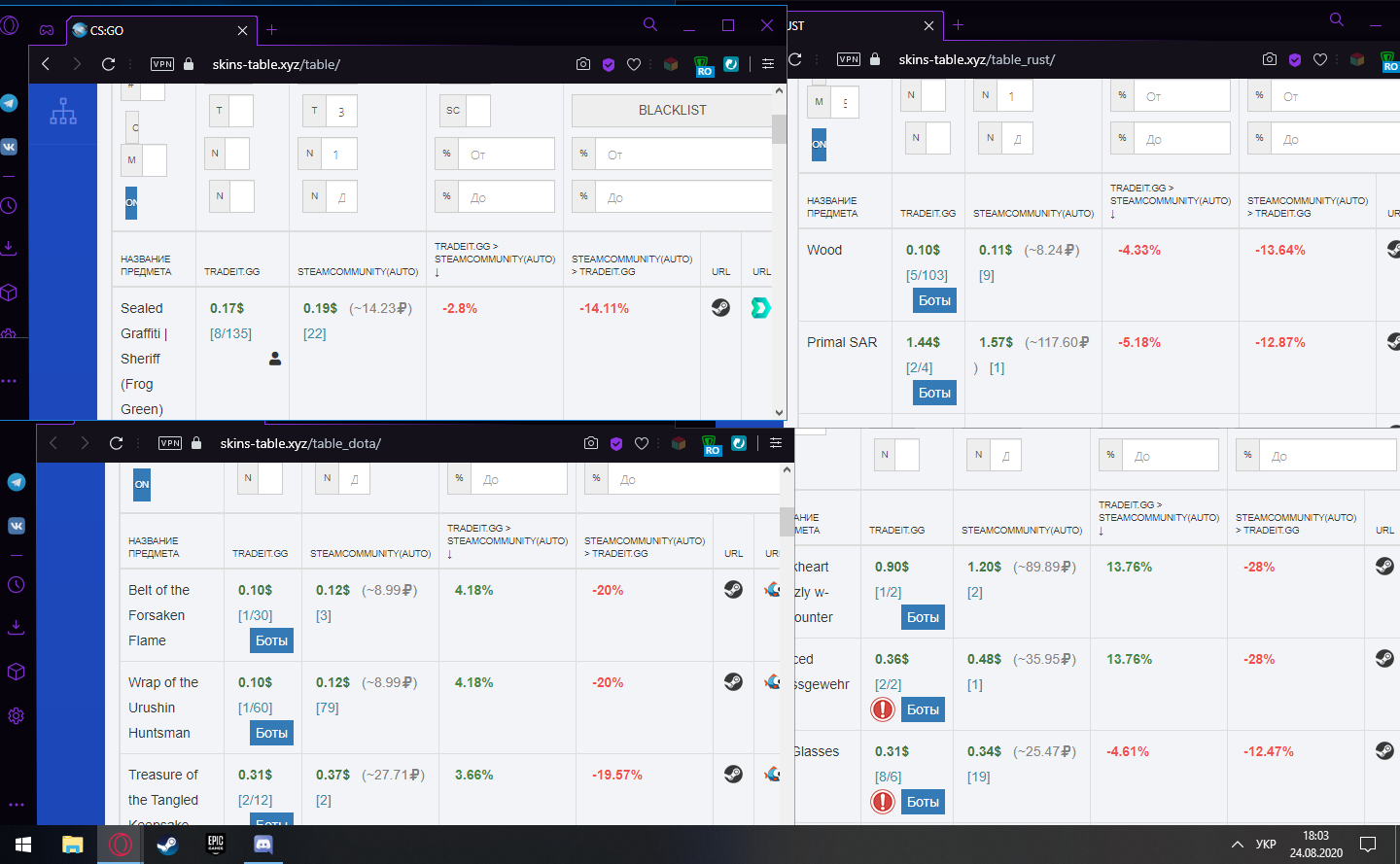Open Easy Setup menu in the CS:GO window
This screenshot has width=1400, height=864.
click(x=768, y=64)
